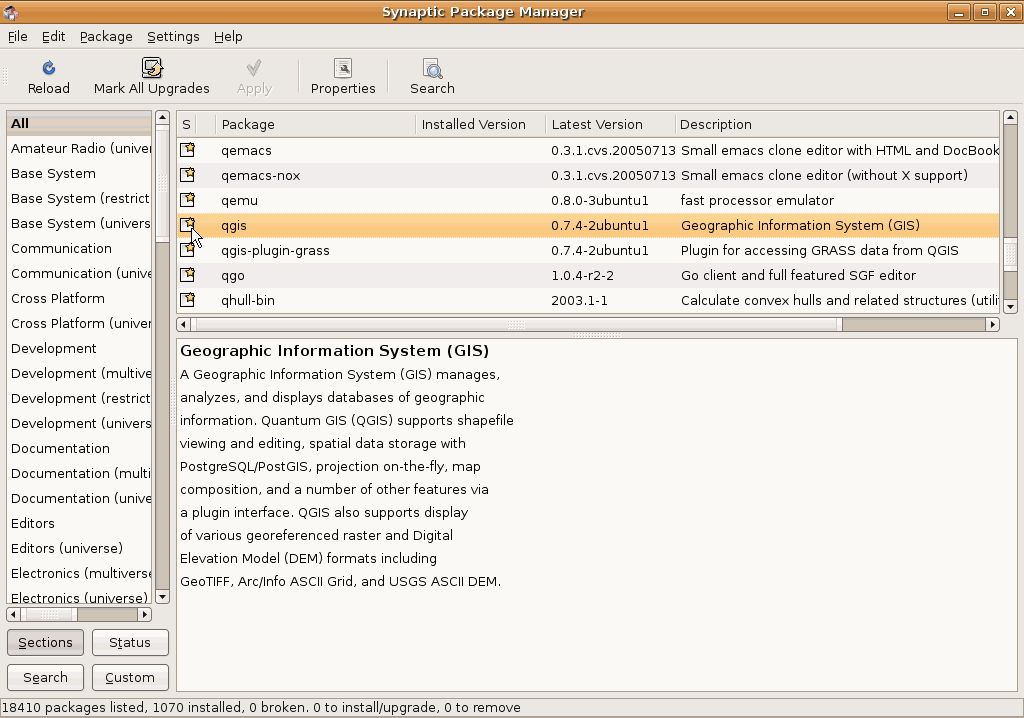Select the Development (multiverse) section
This screenshot has width=1024, height=718.
click(x=79, y=373)
